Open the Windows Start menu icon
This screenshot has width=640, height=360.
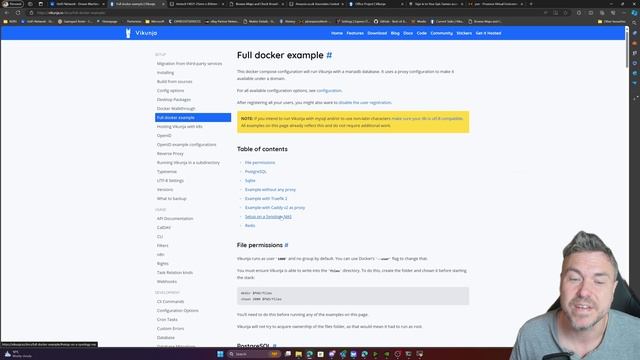tap(220, 354)
